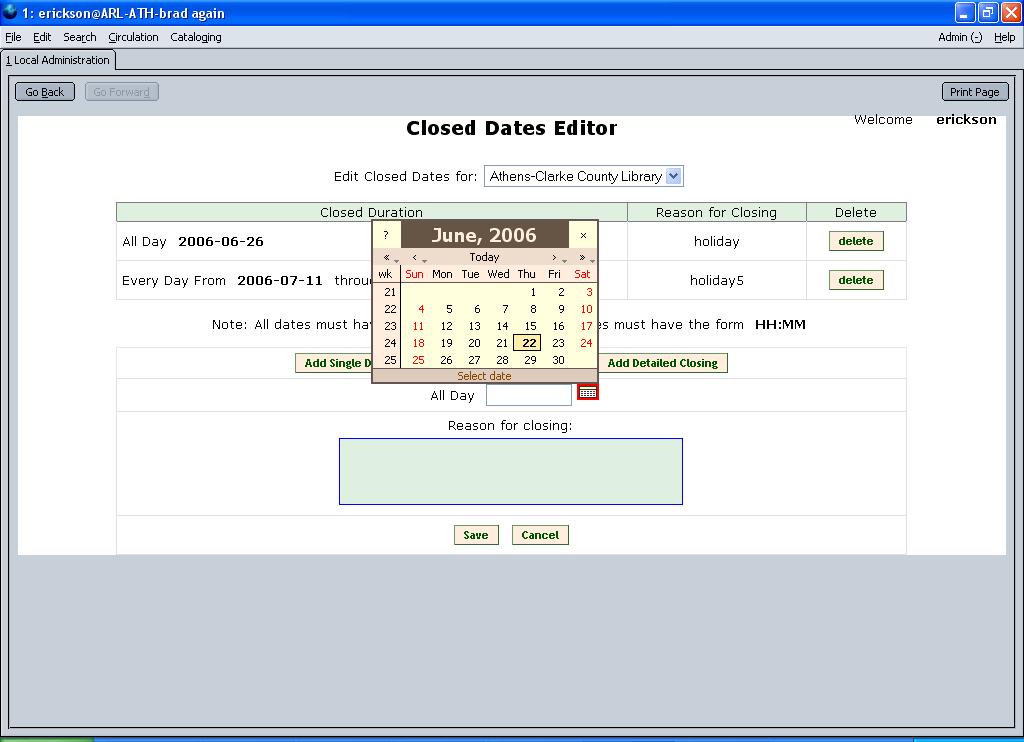Click Add Detailed Closing button
This screenshot has height=742, width=1024.
(662, 363)
